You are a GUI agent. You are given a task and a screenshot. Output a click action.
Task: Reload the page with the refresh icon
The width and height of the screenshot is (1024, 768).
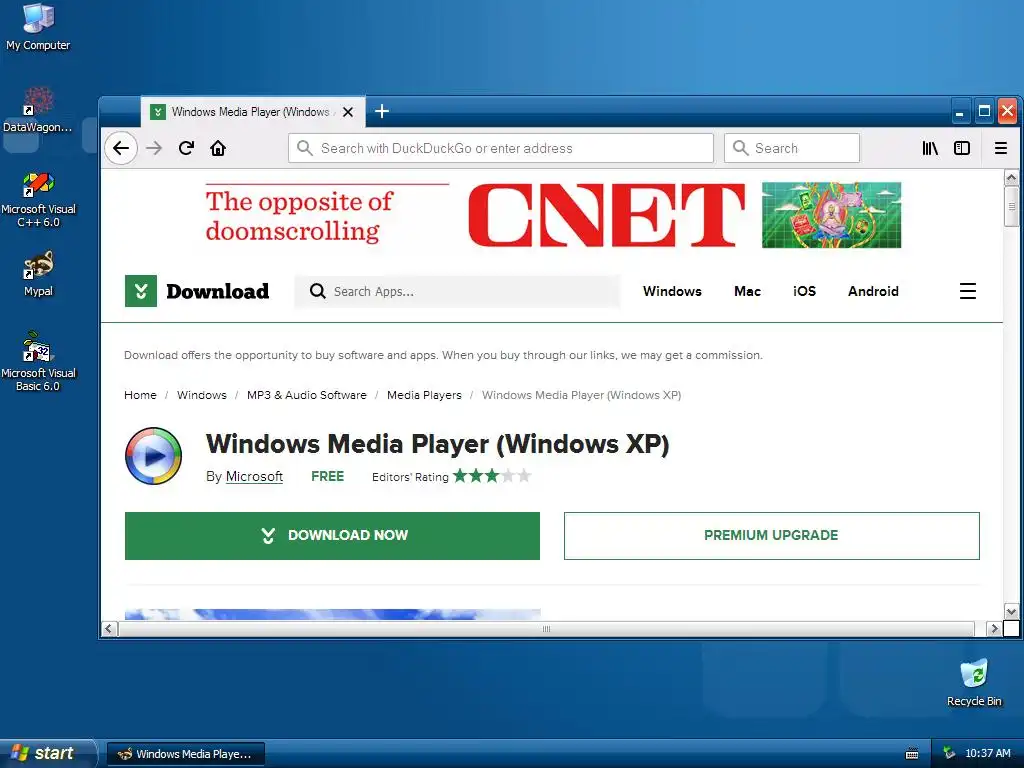[x=186, y=148]
